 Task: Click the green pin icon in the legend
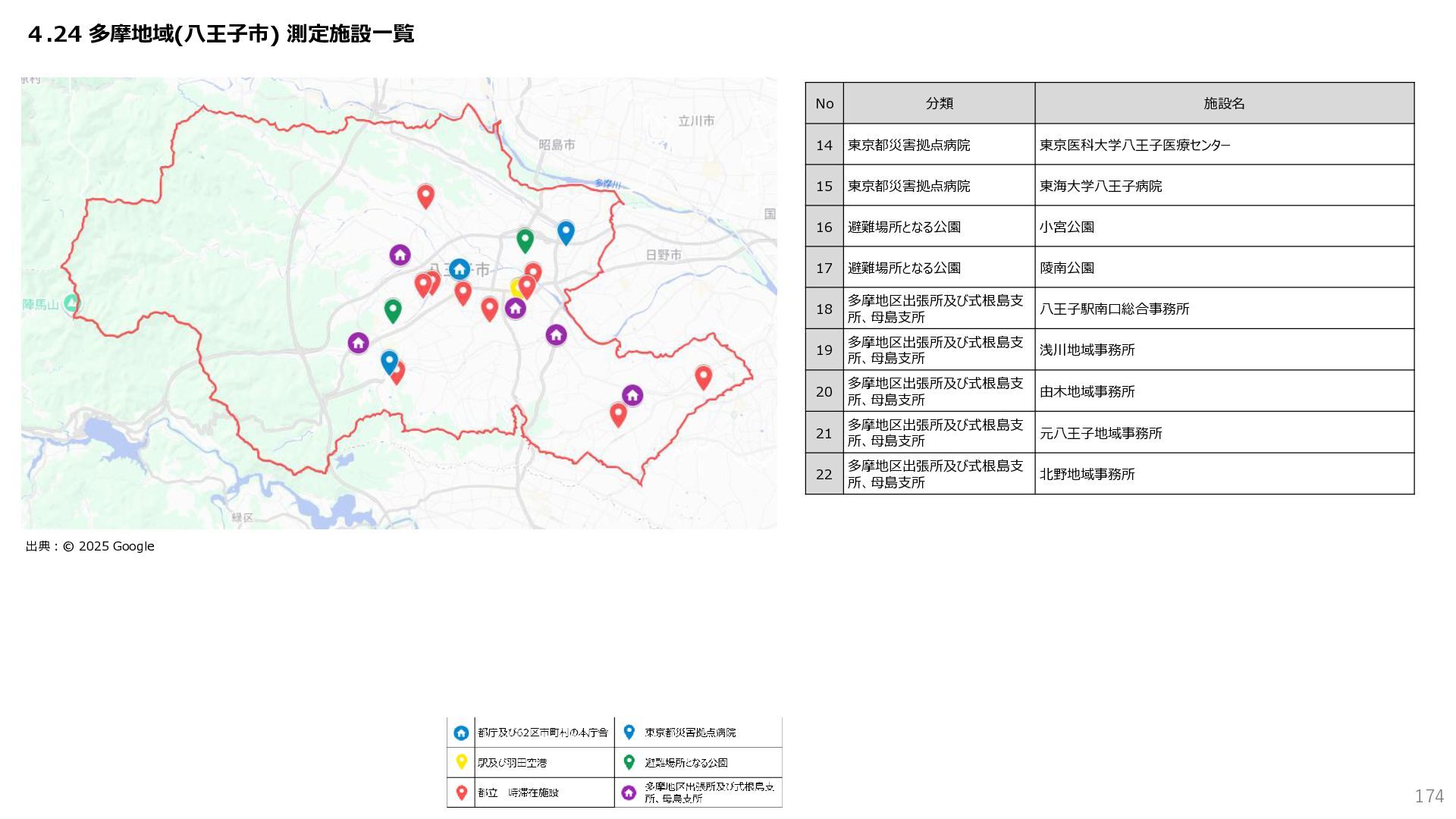pyautogui.click(x=629, y=761)
